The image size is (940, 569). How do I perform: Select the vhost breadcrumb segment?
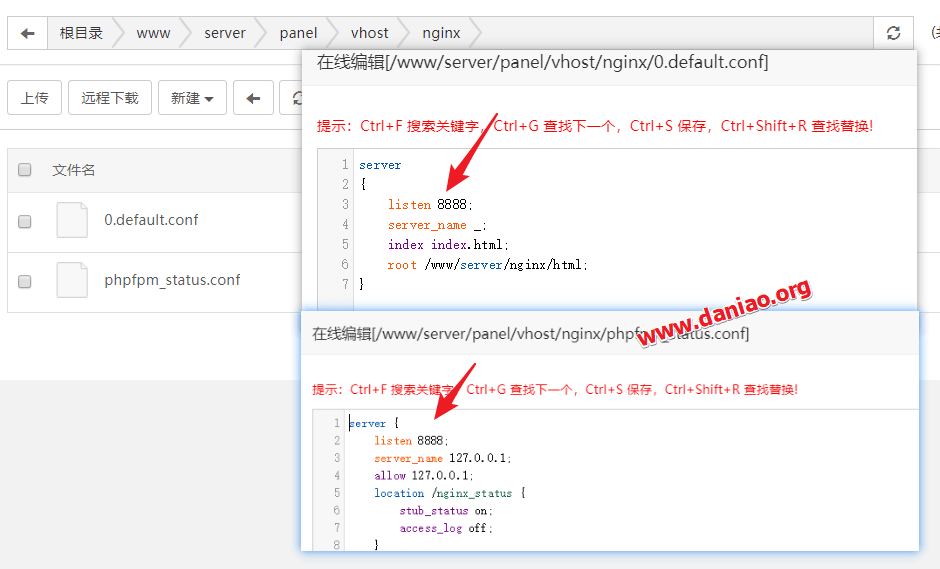(x=370, y=33)
